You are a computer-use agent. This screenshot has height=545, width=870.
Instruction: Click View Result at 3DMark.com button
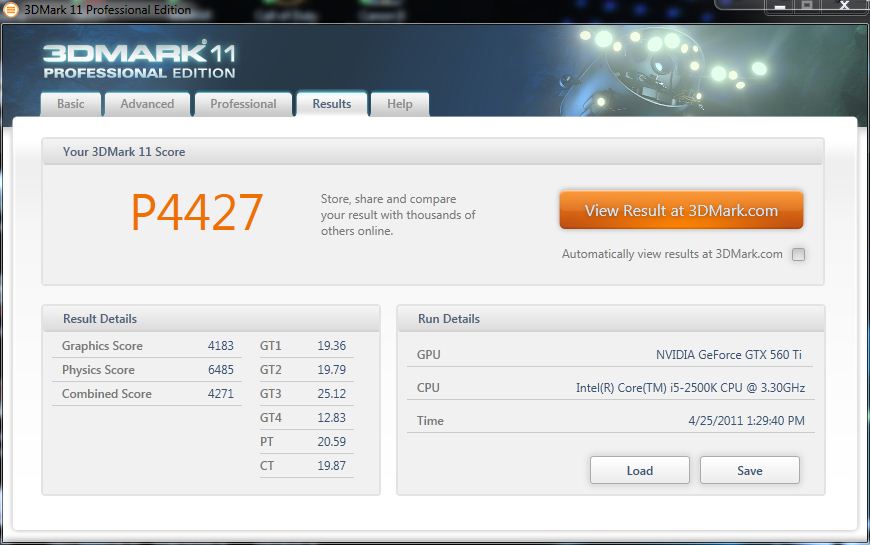681,211
